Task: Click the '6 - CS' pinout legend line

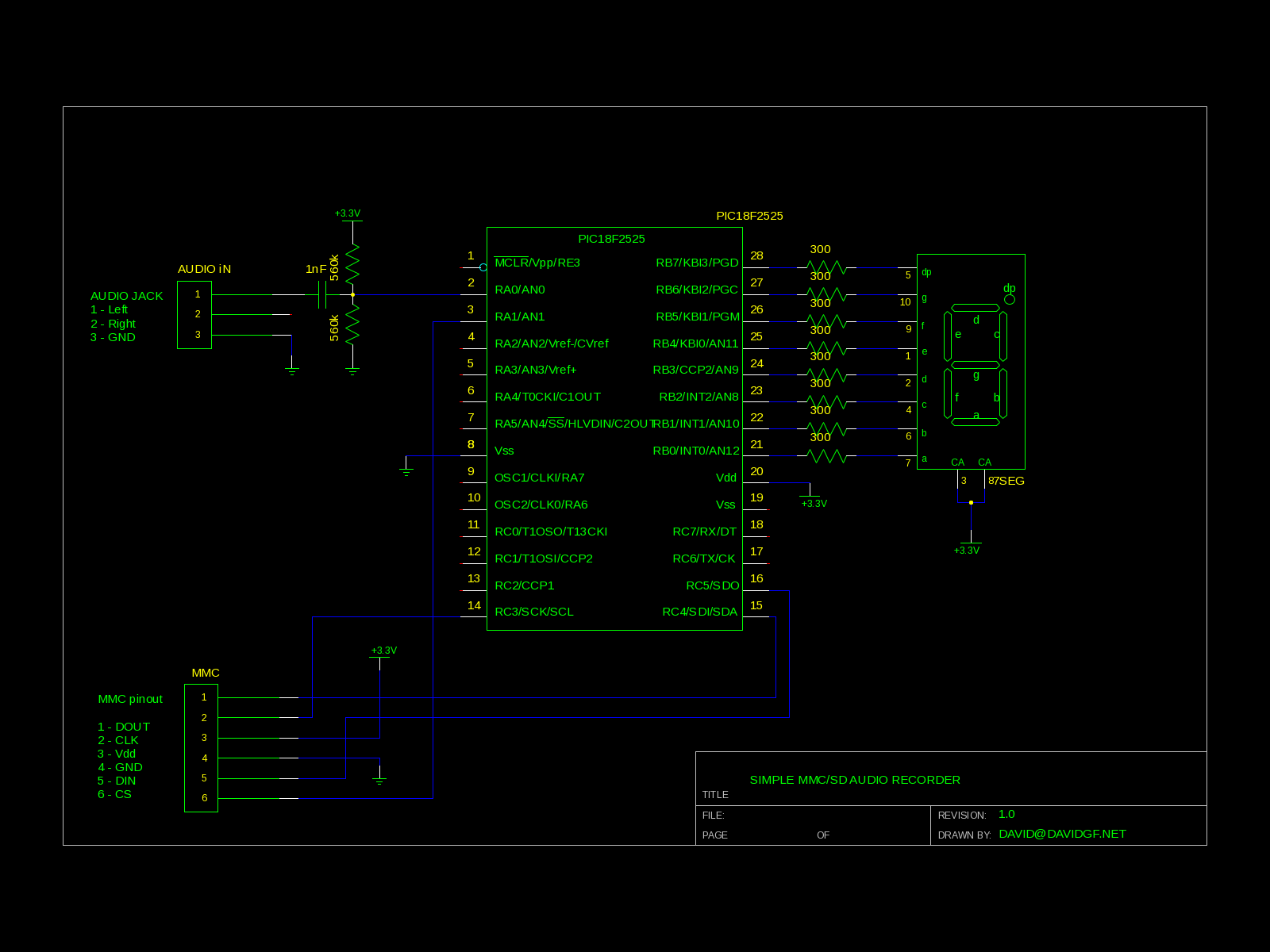Action: (x=114, y=794)
